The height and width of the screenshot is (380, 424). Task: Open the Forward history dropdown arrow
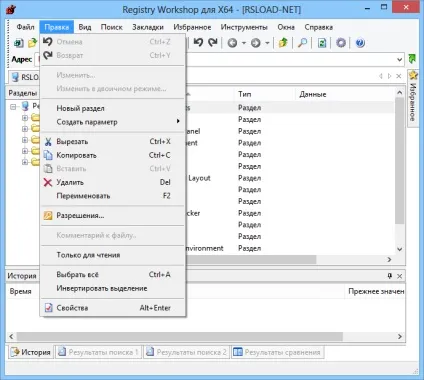(267, 43)
